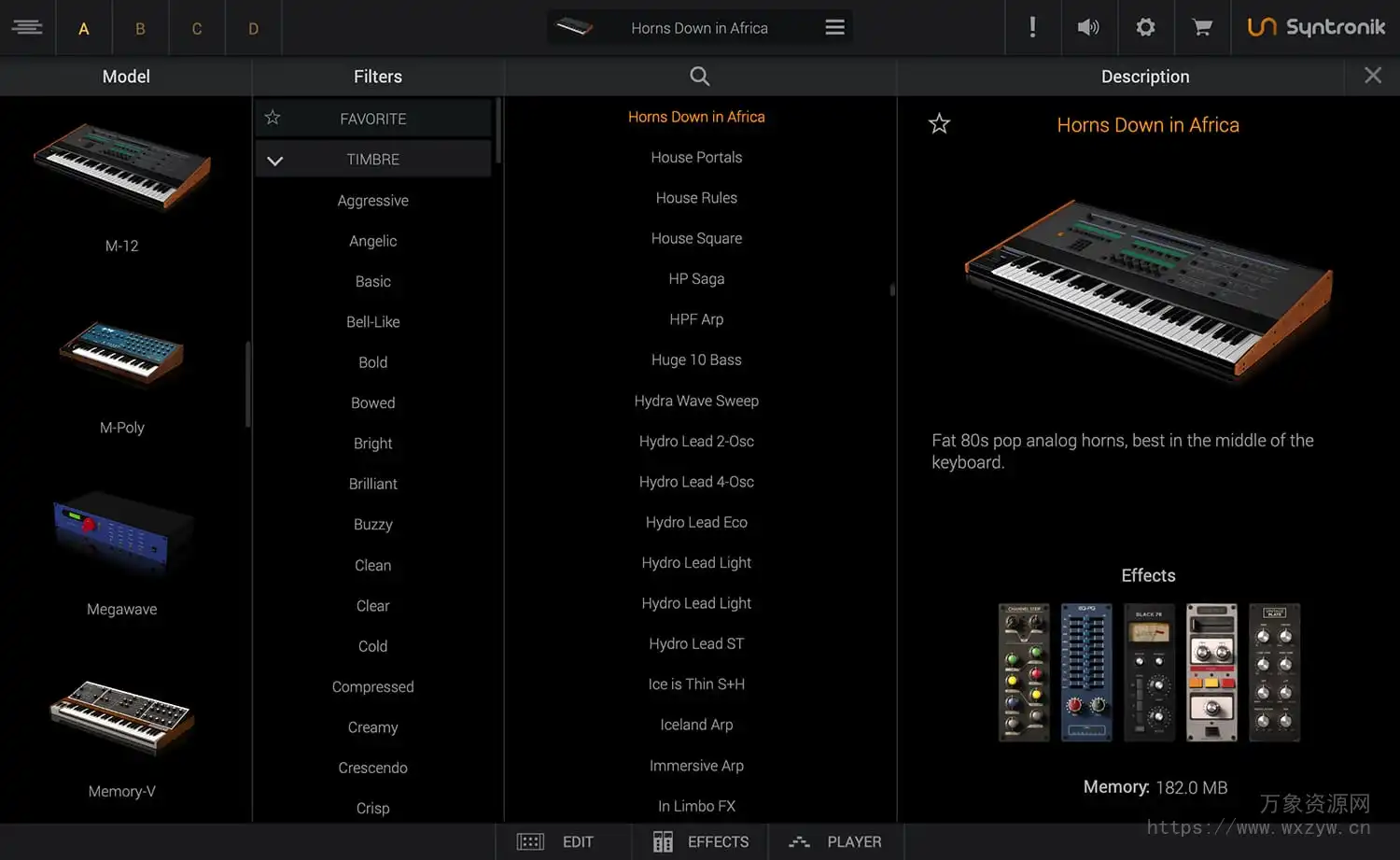The width and height of the screenshot is (1400, 860).
Task: Select the House Rules preset
Action: (696, 197)
